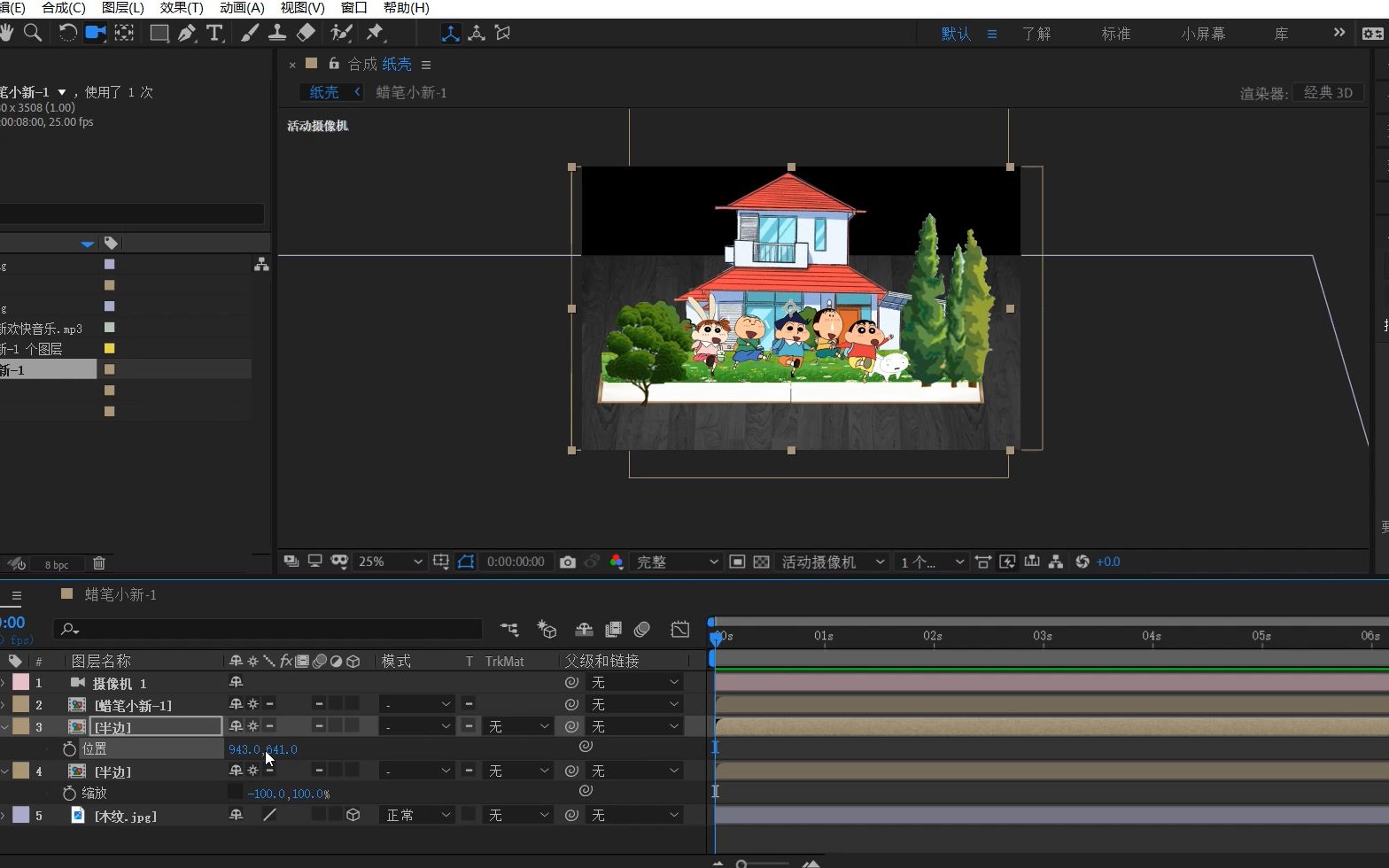Open the 图层(L) menu
Screen dimensions: 1389x868
coord(123,8)
